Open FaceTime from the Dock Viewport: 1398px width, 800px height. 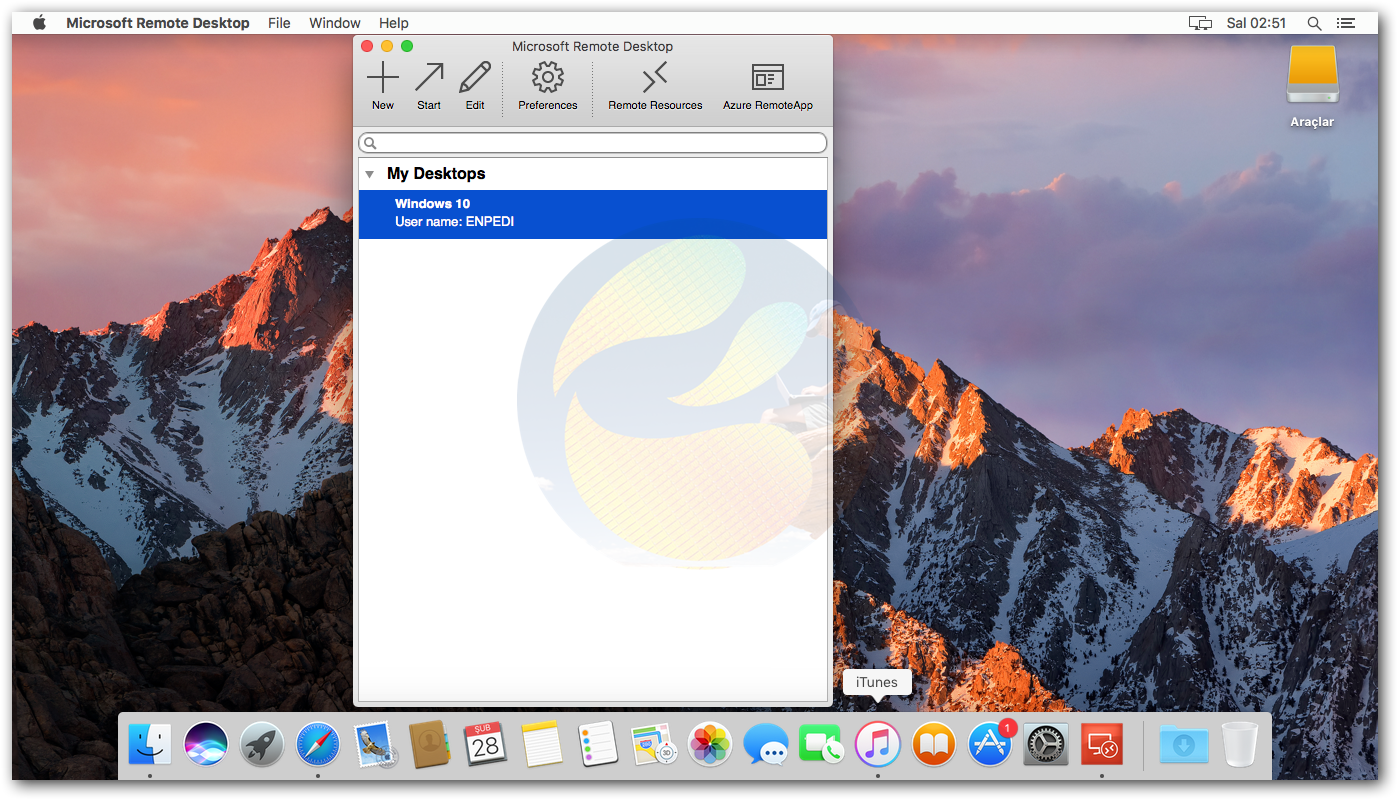[x=822, y=745]
